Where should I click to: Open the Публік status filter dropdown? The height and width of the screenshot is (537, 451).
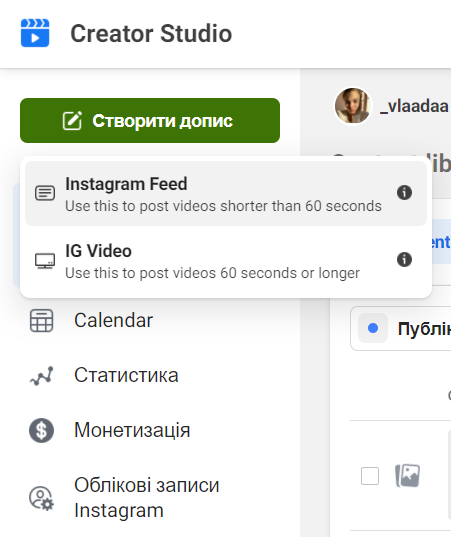[x=401, y=328]
